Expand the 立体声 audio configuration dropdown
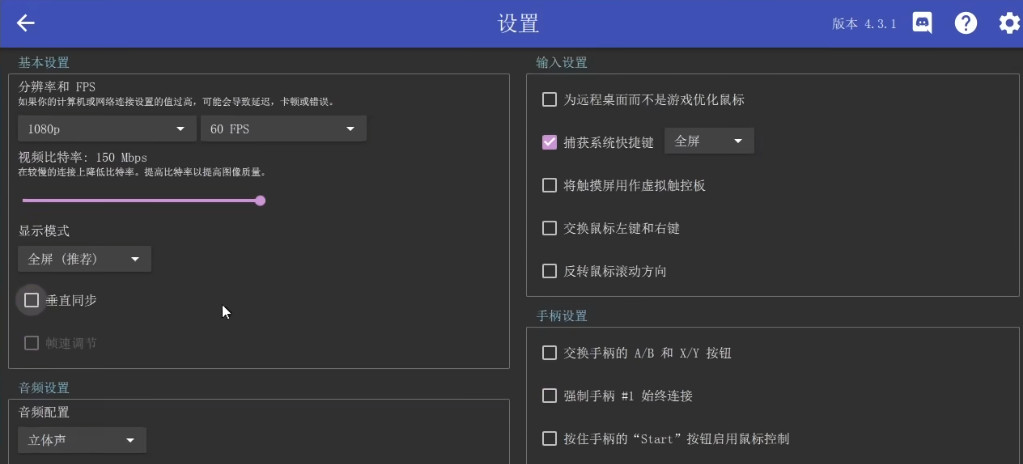This screenshot has height=464, width=1023. [x=82, y=440]
